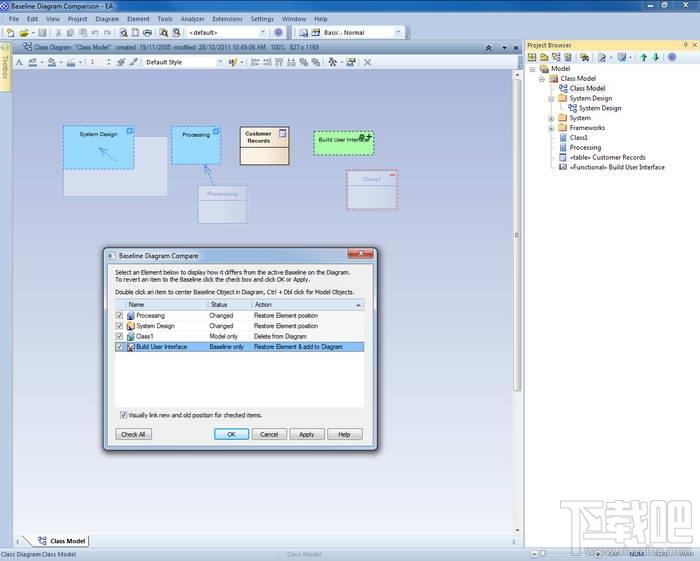Click the Open Project folder icon
Screen dimensions: 700x561
click(24, 33)
